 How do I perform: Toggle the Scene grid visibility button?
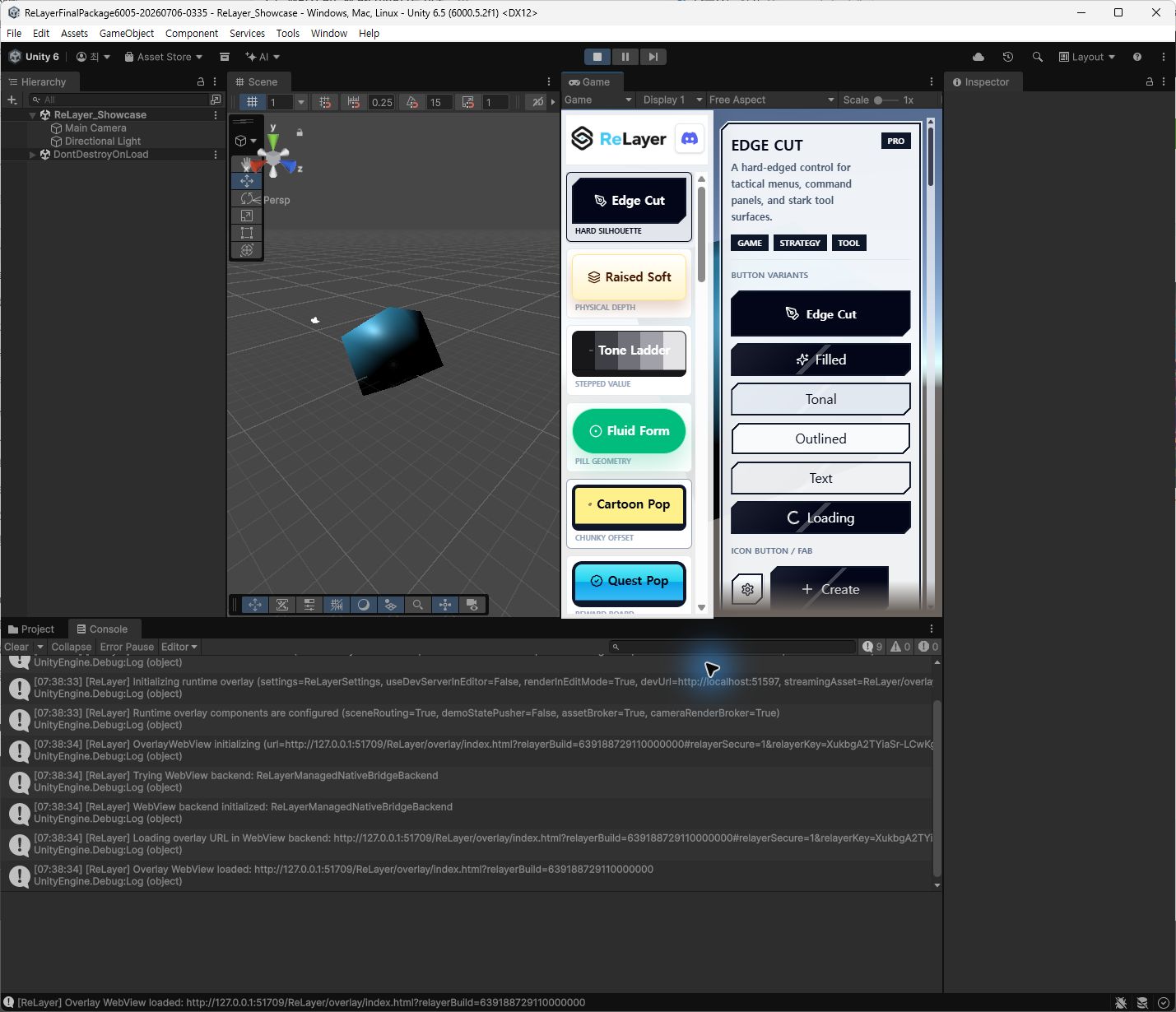click(x=253, y=102)
